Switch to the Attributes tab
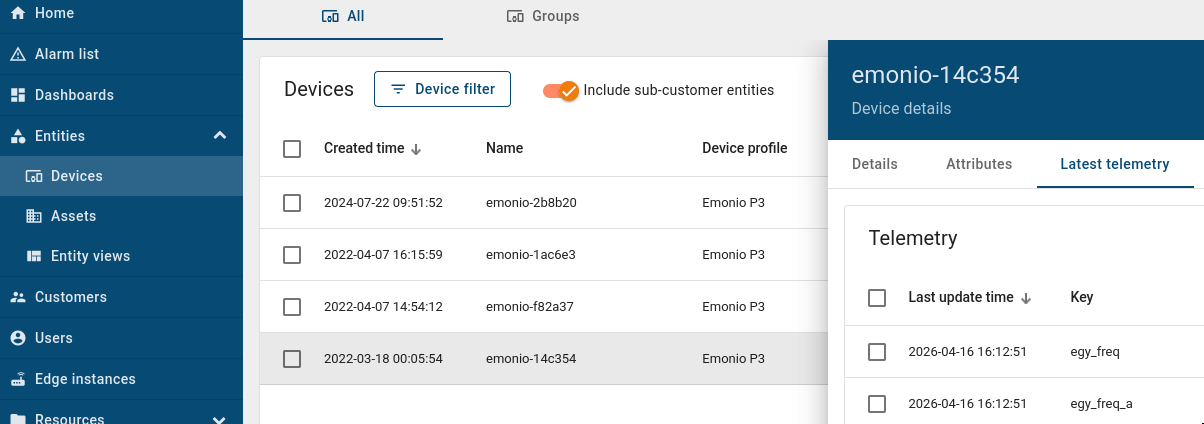The image size is (1204, 424). 979,164
